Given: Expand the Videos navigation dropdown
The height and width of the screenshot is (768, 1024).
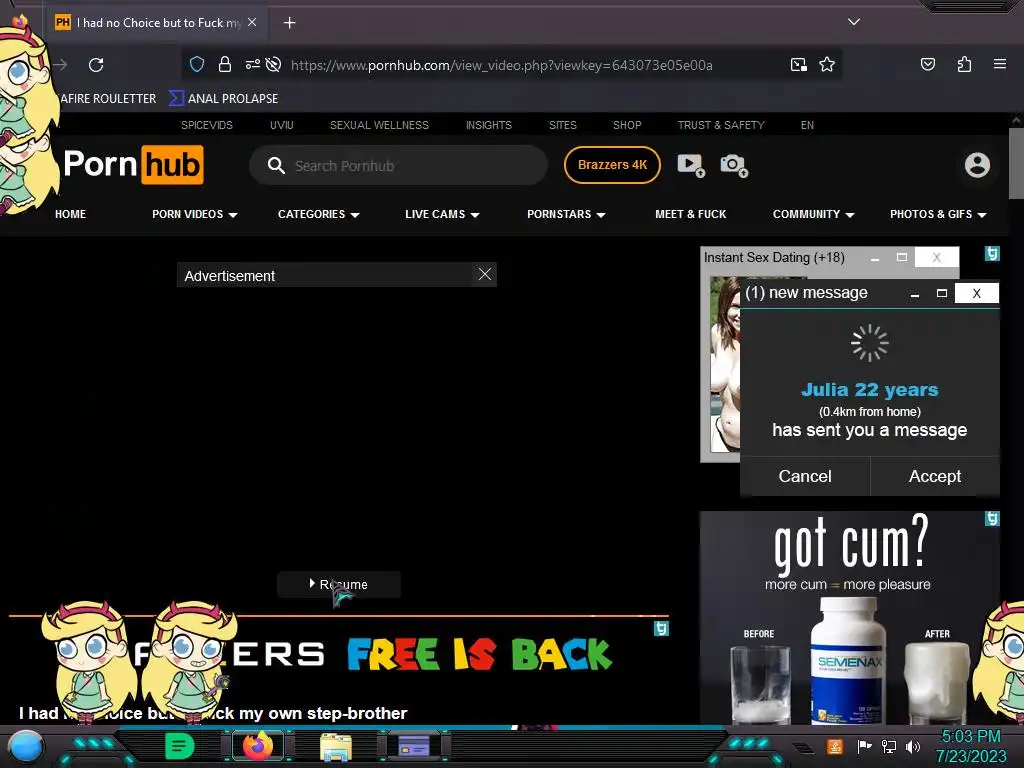Looking at the screenshot, I should tap(195, 214).
